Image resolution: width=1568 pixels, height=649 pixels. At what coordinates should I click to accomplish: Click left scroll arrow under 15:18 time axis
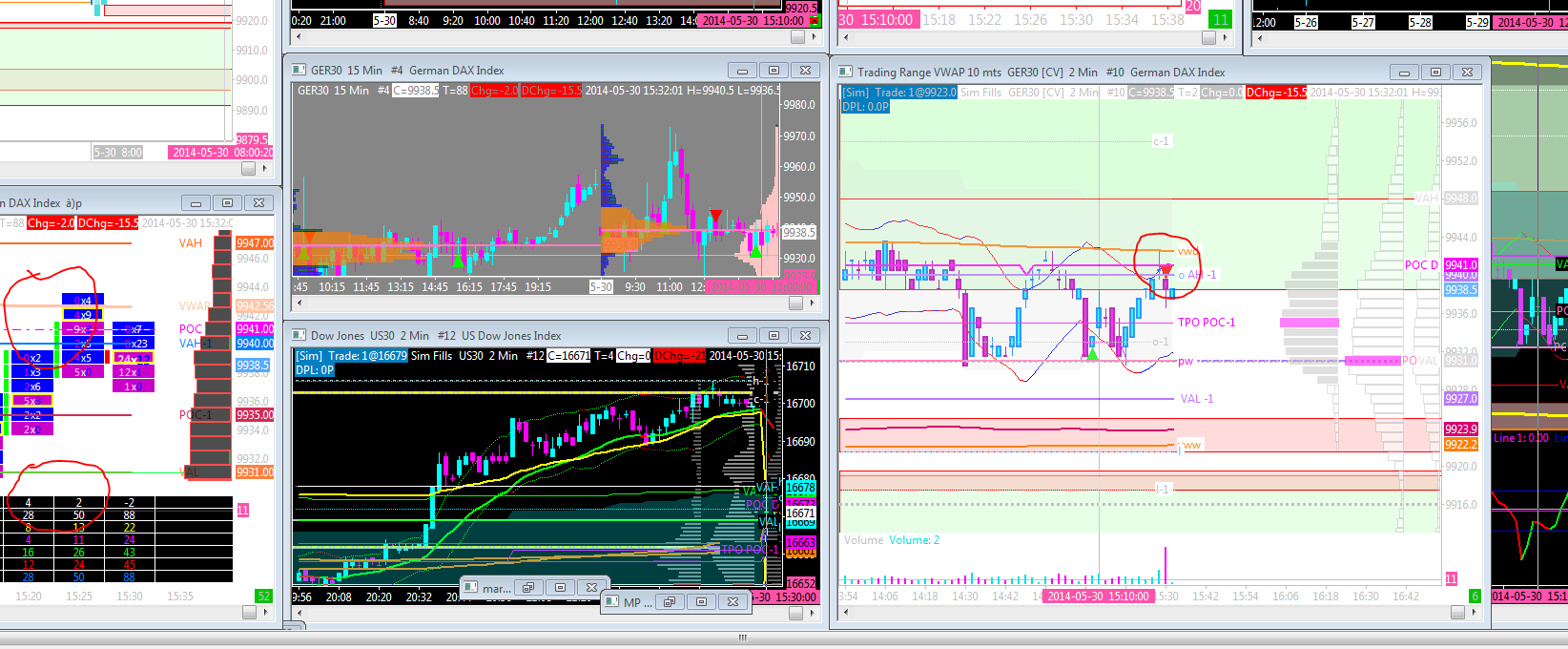845,37
